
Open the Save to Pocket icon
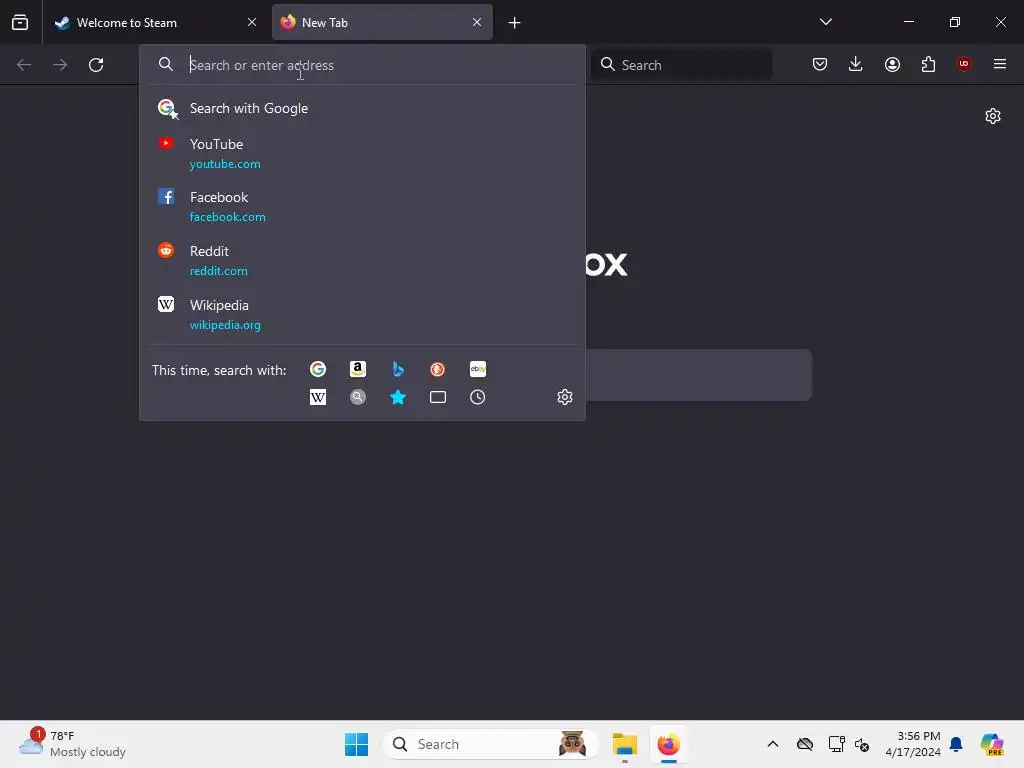820,64
